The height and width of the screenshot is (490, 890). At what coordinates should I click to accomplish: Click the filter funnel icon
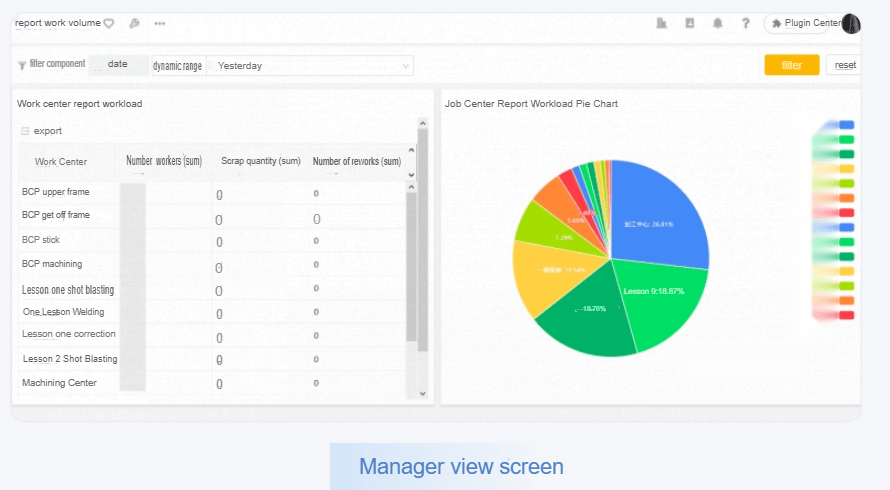tap(22, 65)
